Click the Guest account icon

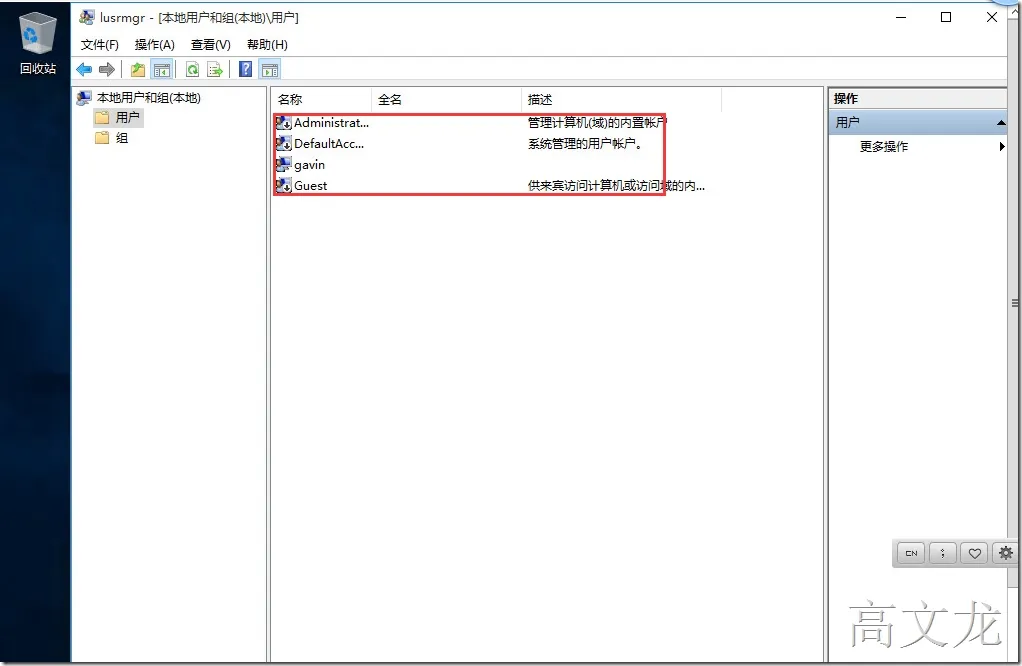pyautogui.click(x=284, y=185)
